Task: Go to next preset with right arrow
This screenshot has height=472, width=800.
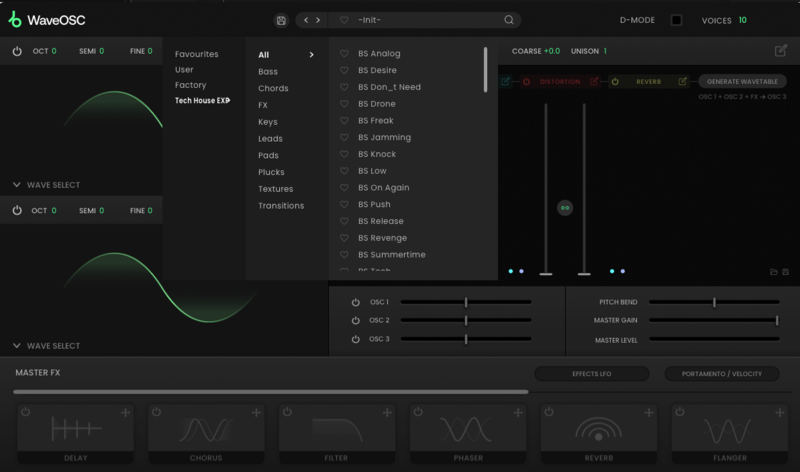Action: coord(318,20)
